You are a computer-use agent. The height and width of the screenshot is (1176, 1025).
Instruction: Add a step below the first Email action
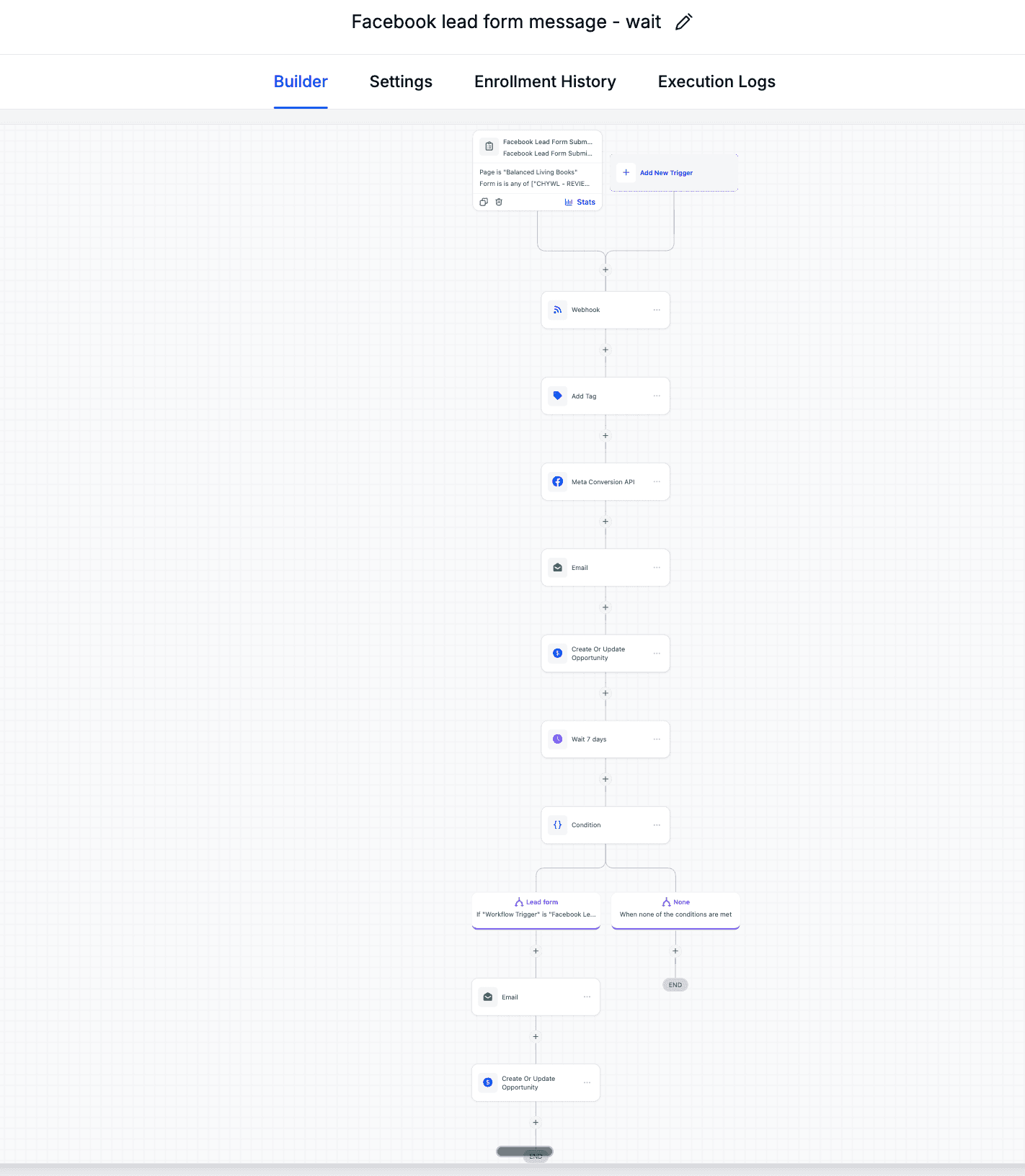point(605,607)
